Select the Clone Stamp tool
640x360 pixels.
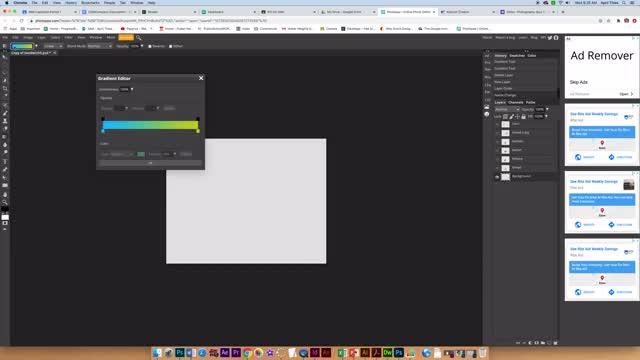click(5, 121)
